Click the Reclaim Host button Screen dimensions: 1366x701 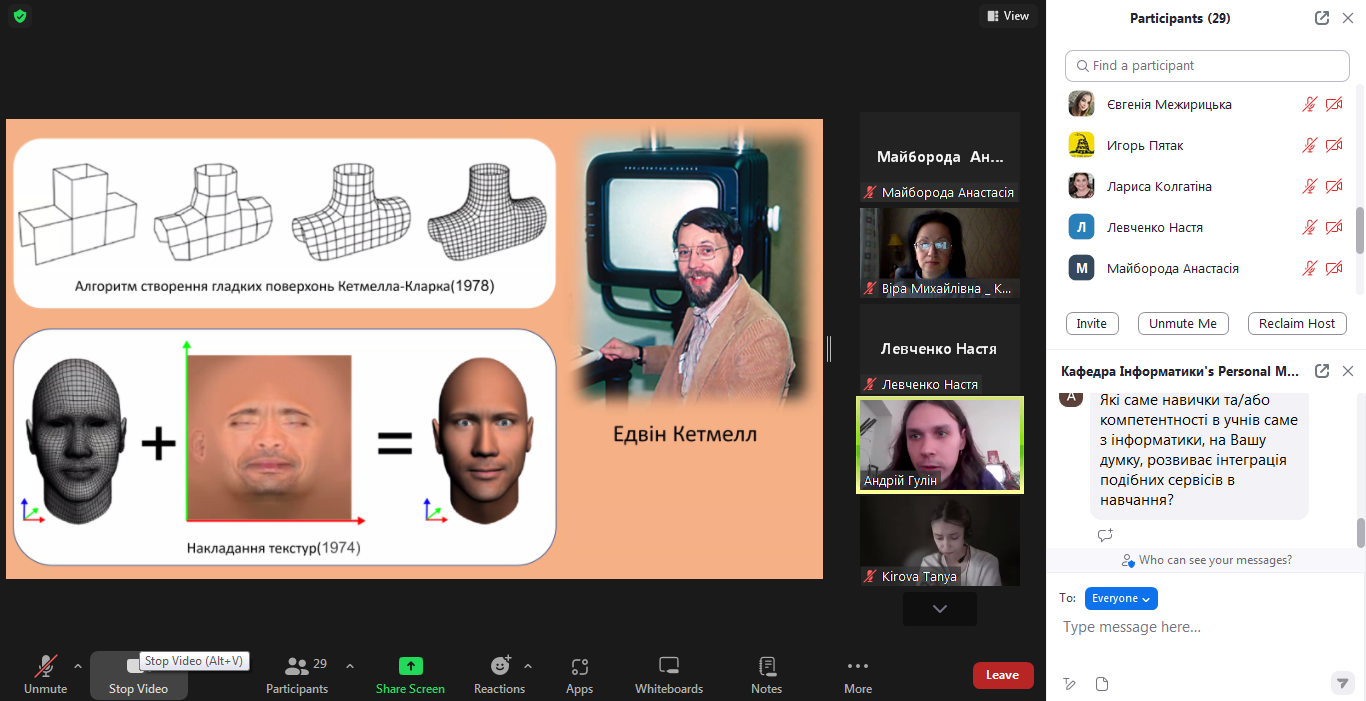click(x=1297, y=323)
